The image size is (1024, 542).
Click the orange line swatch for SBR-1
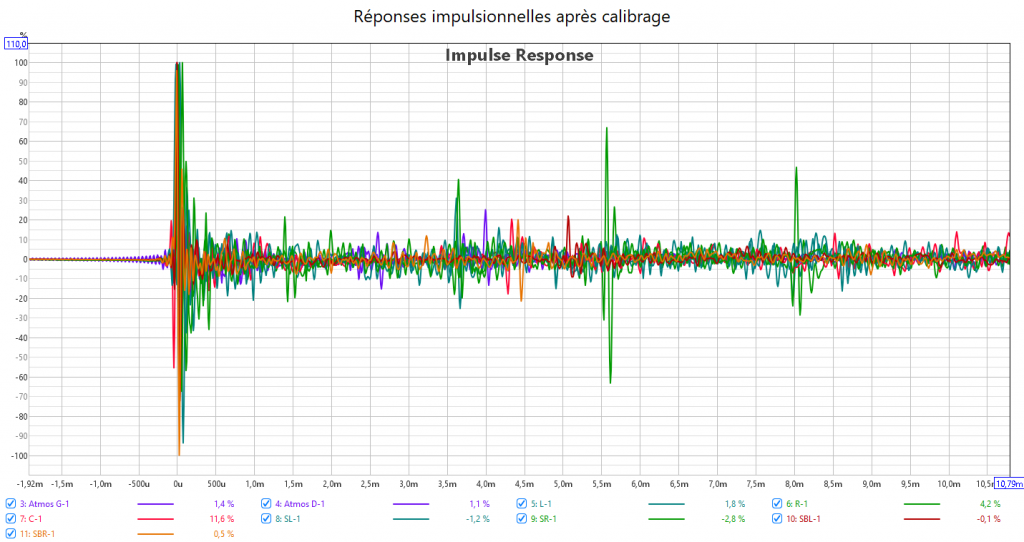tap(155, 534)
